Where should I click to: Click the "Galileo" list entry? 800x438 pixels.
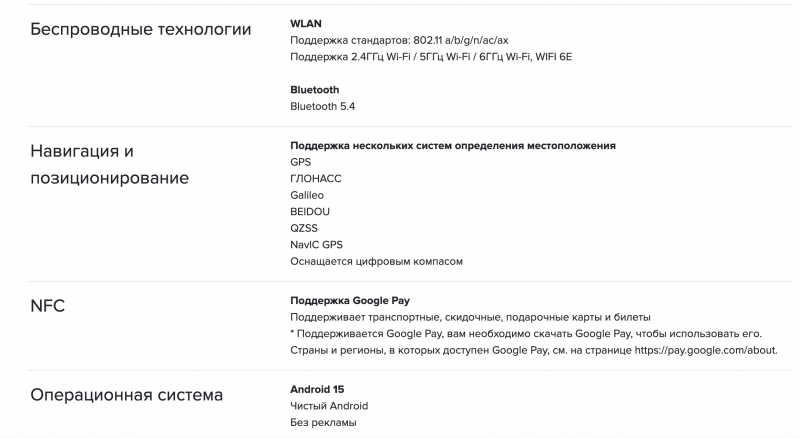pos(307,195)
